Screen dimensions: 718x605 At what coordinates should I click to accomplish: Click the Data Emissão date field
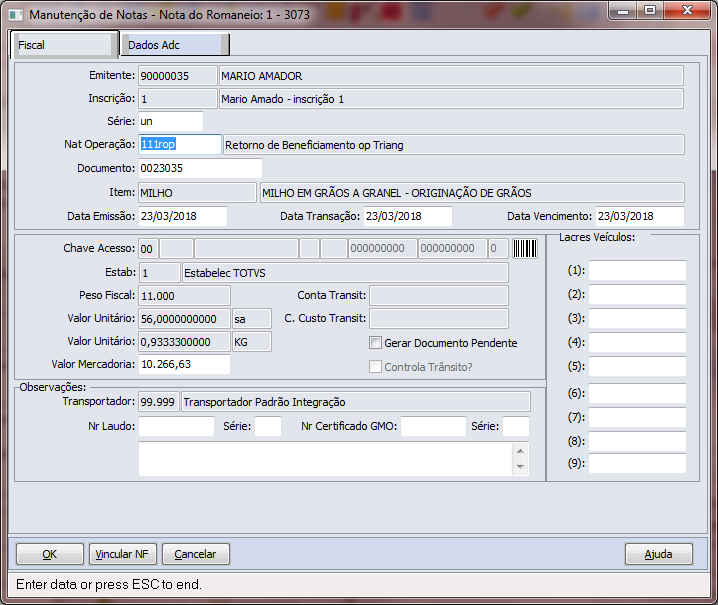coord(183,216)
